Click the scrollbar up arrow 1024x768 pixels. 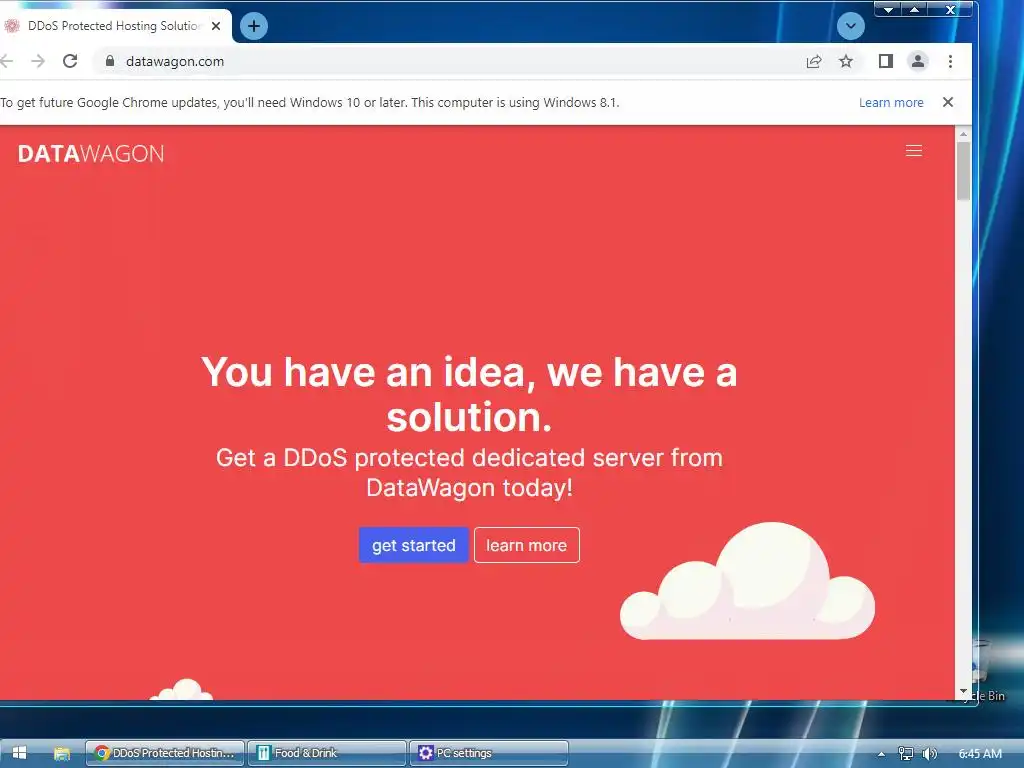[x=963, y=134]
